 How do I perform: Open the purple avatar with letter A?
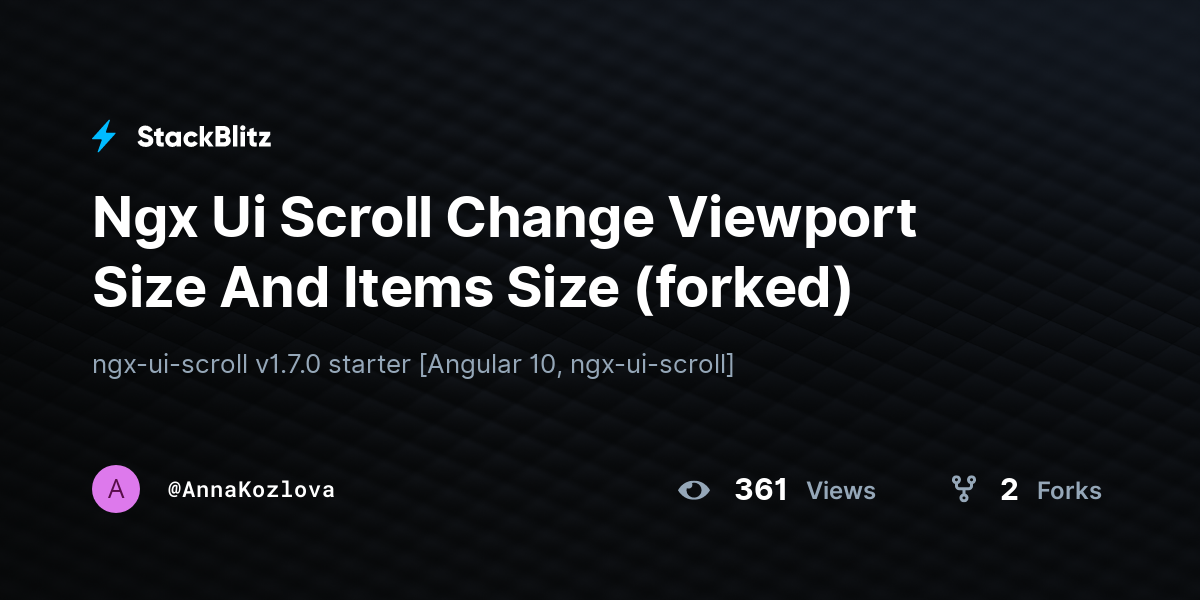116,489
